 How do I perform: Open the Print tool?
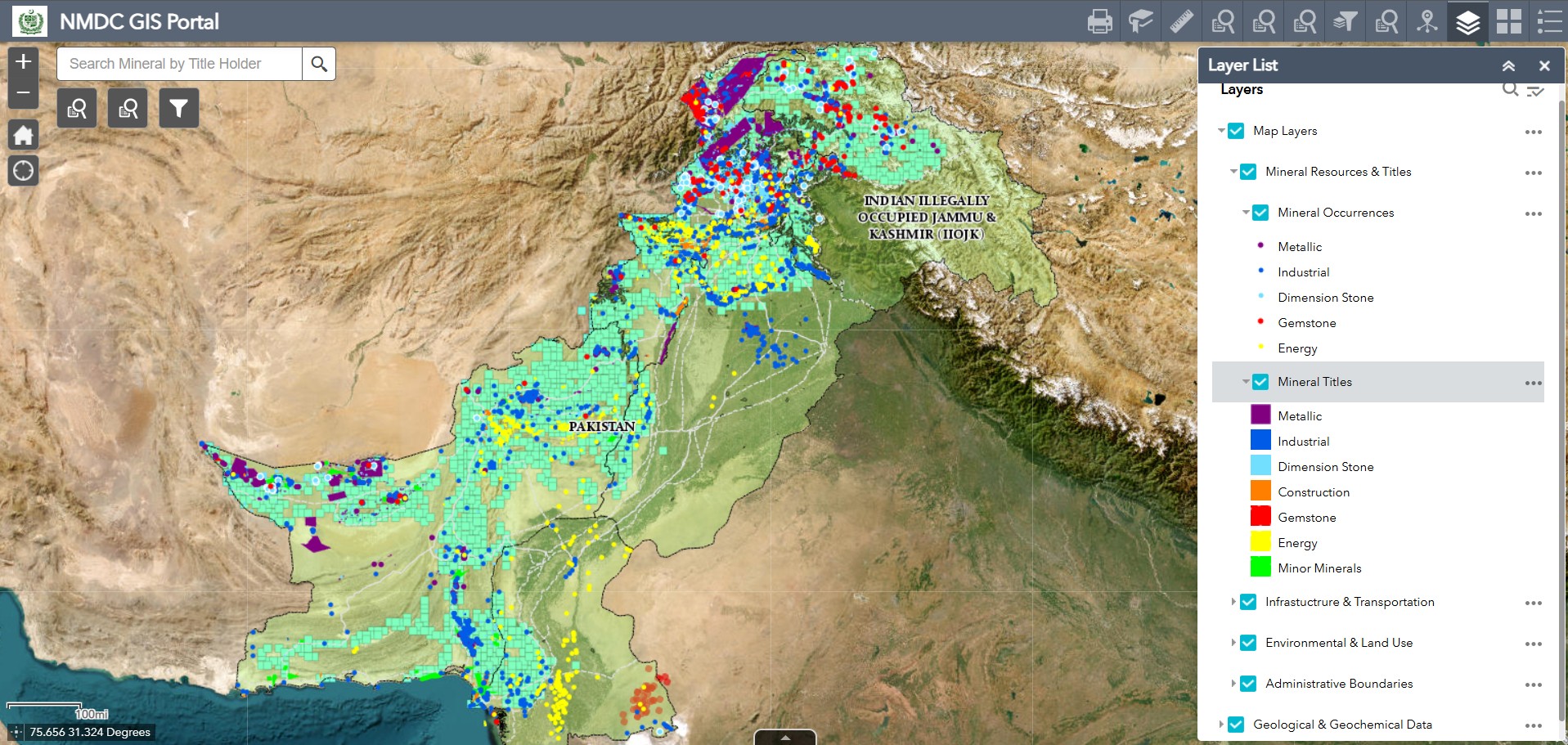(x=1100, y=21)
